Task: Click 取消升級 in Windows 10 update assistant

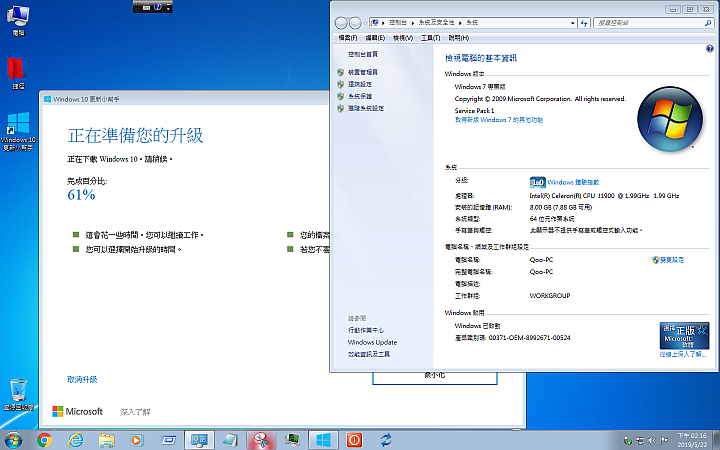Action: pos(82,379)
